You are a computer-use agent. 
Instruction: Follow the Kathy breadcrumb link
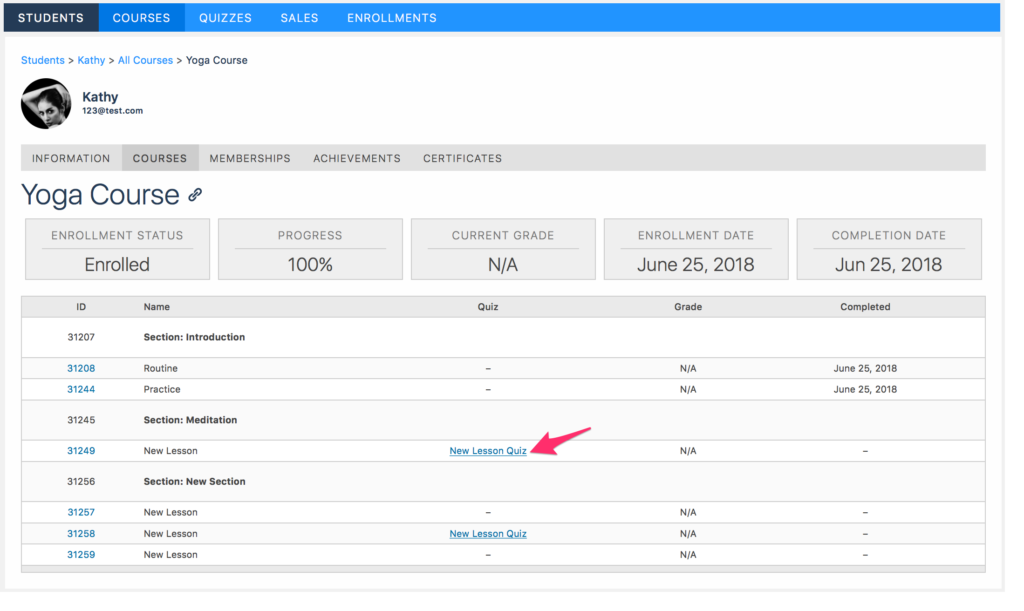point(91,60)
